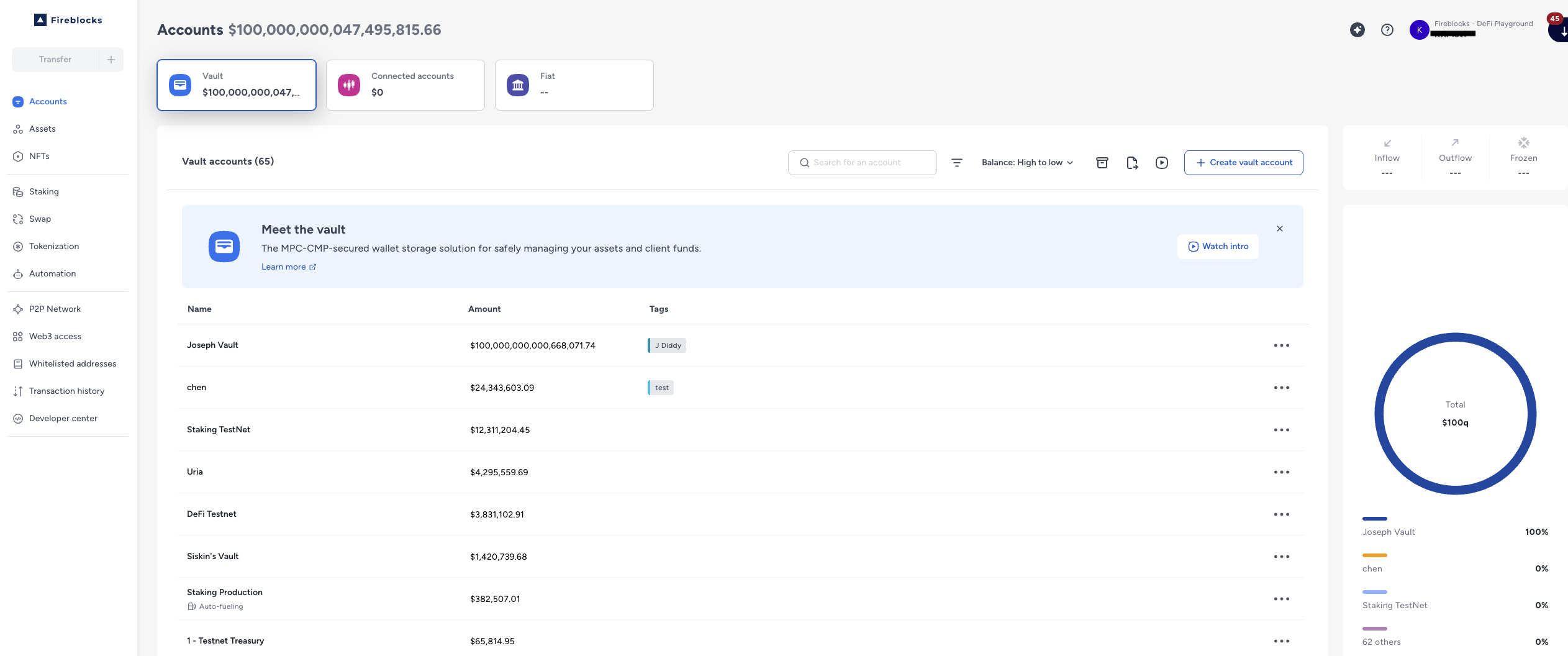The width and height of the screenshot is (1568, 656).
Task: Open Siskin's Vault row three-dot menu
Action: pos(1282,557)
